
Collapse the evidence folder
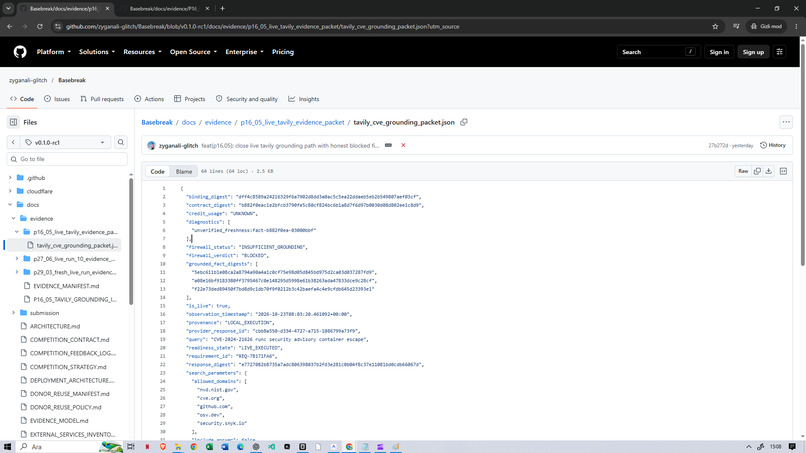pyautogui.click(x=13, y=219)
